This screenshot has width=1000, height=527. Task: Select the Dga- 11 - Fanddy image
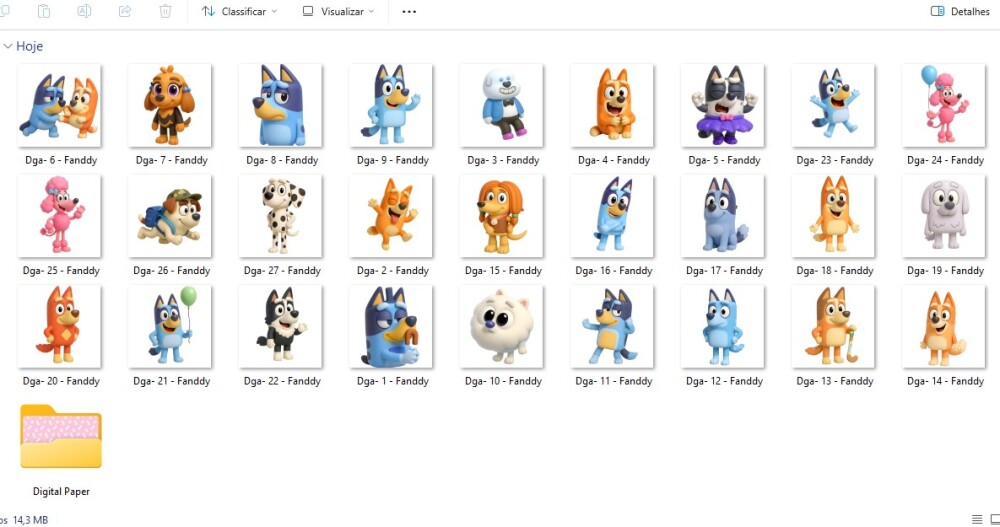(x=612, y=326)
